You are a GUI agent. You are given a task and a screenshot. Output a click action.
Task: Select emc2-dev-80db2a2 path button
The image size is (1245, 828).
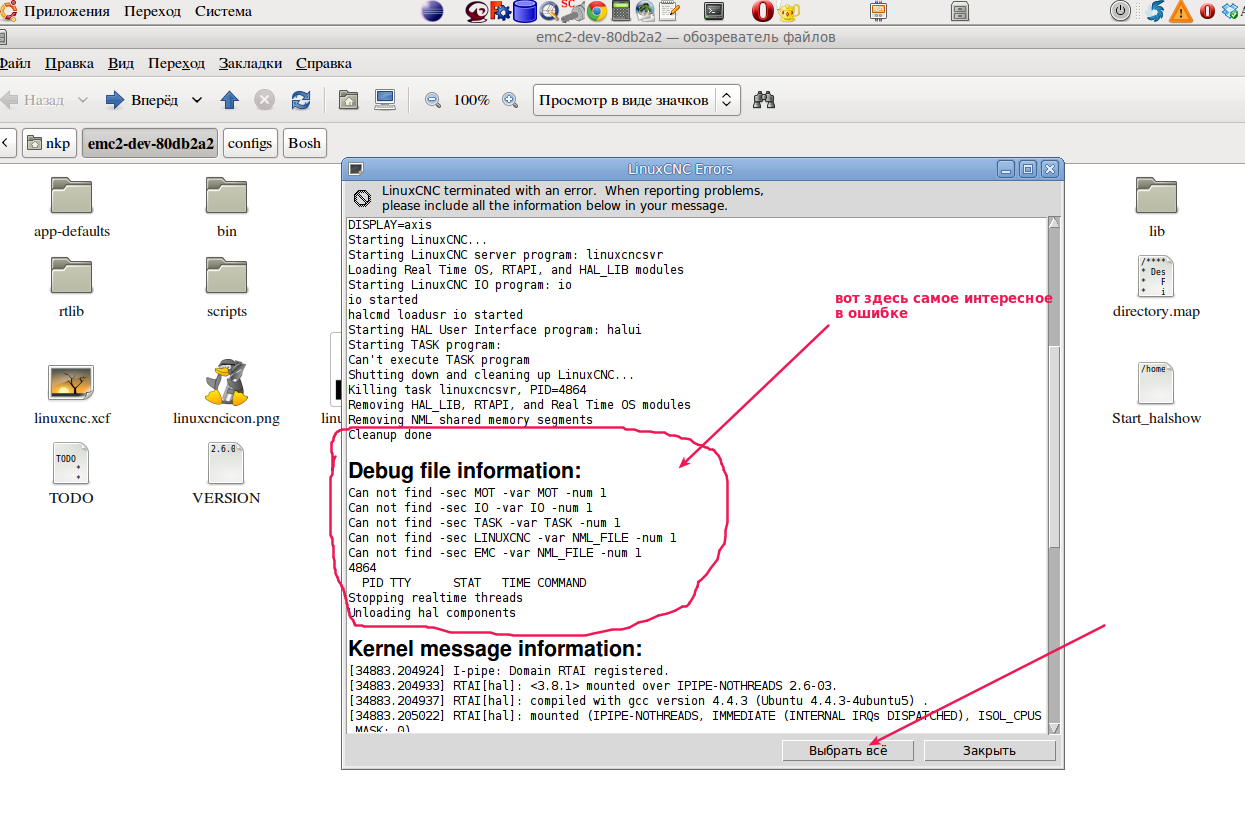(150, 143)
